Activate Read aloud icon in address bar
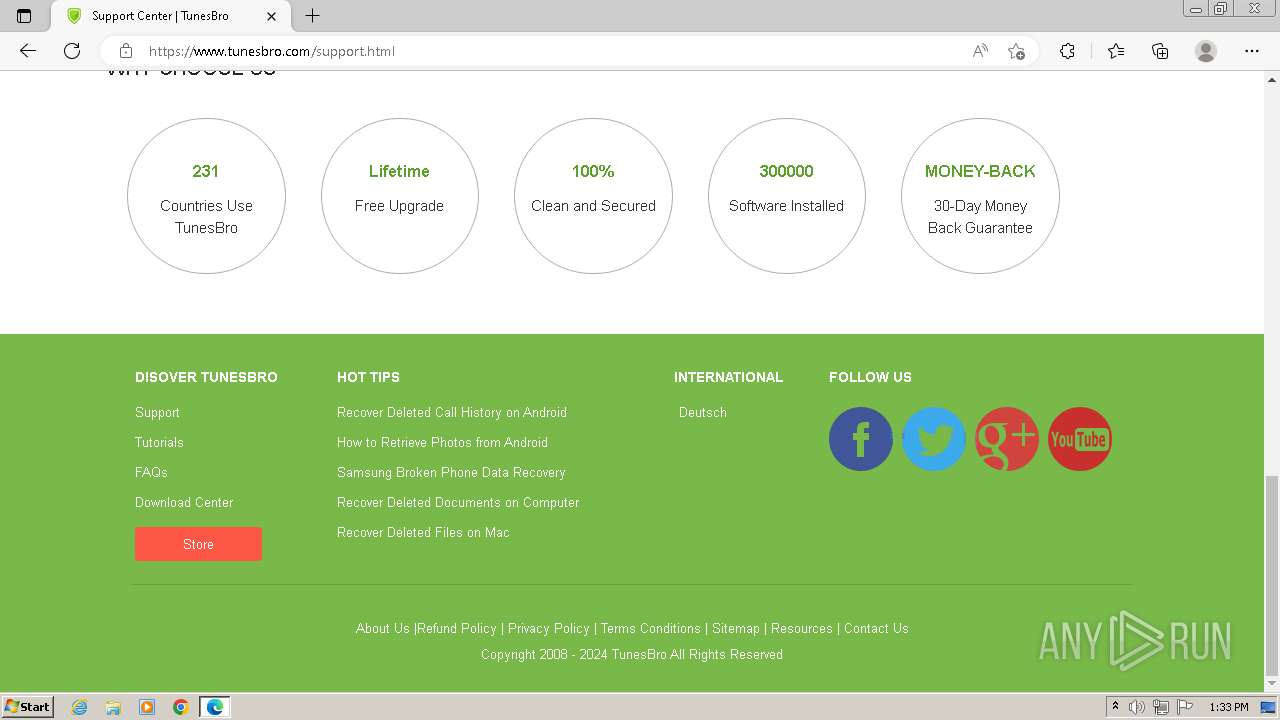 pyautogui.click(x=980, y=51)
